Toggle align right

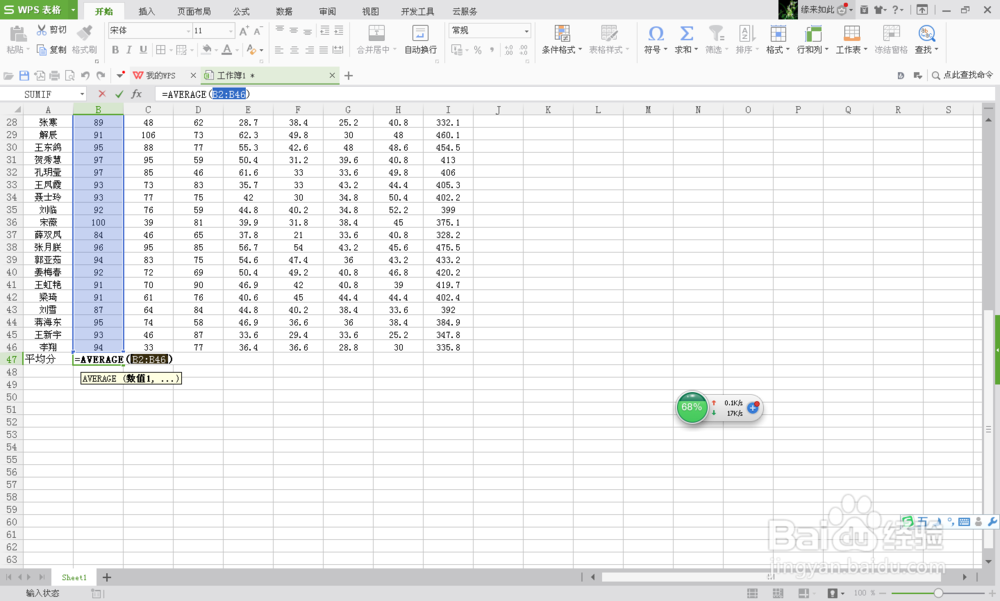point(309,50)
